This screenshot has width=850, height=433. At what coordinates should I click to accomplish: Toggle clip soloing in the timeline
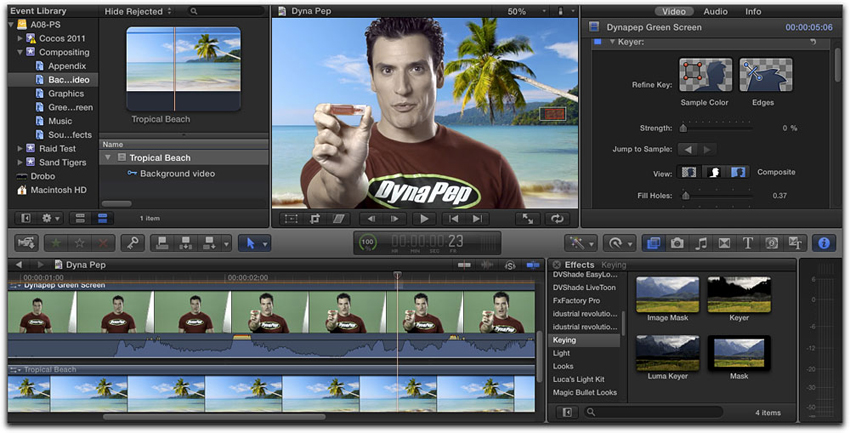(510, 265)
